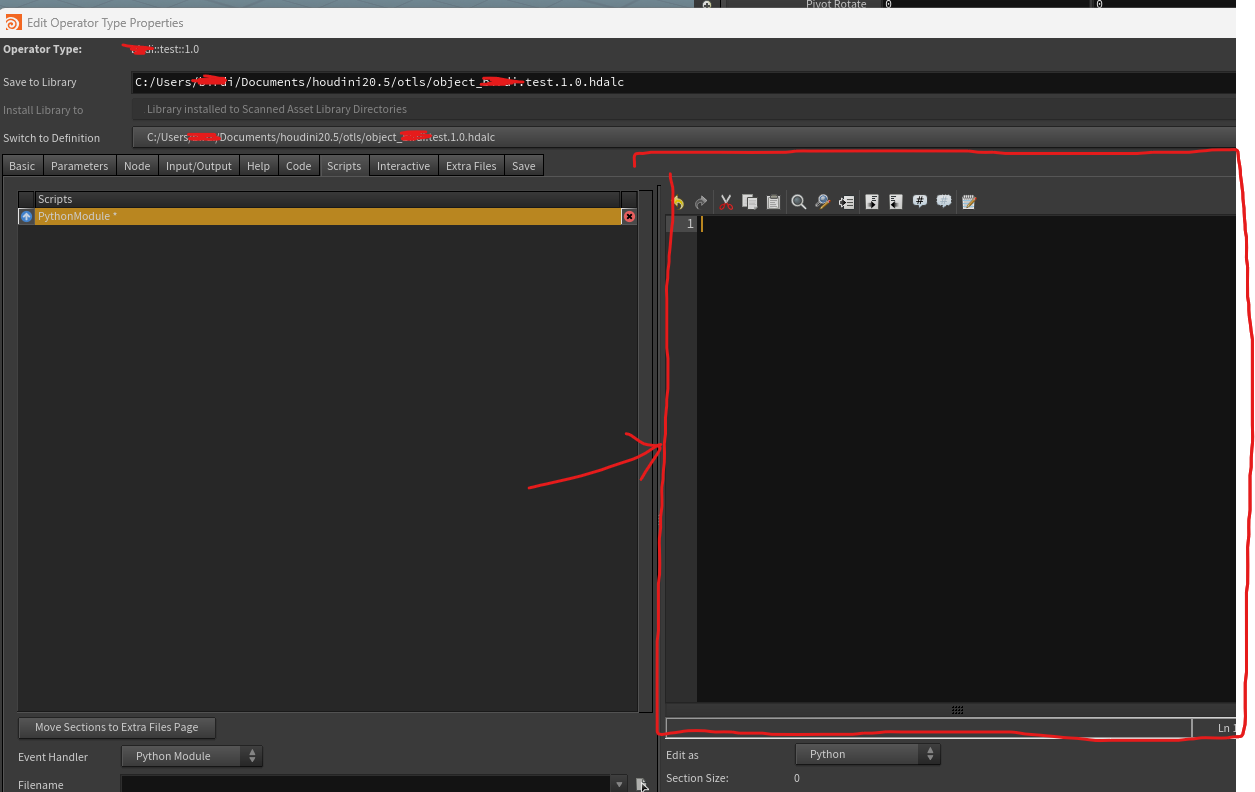1255x792 pixels.
Task: Click the Library installed to Scanned Asset text
Action: (277, 109)
